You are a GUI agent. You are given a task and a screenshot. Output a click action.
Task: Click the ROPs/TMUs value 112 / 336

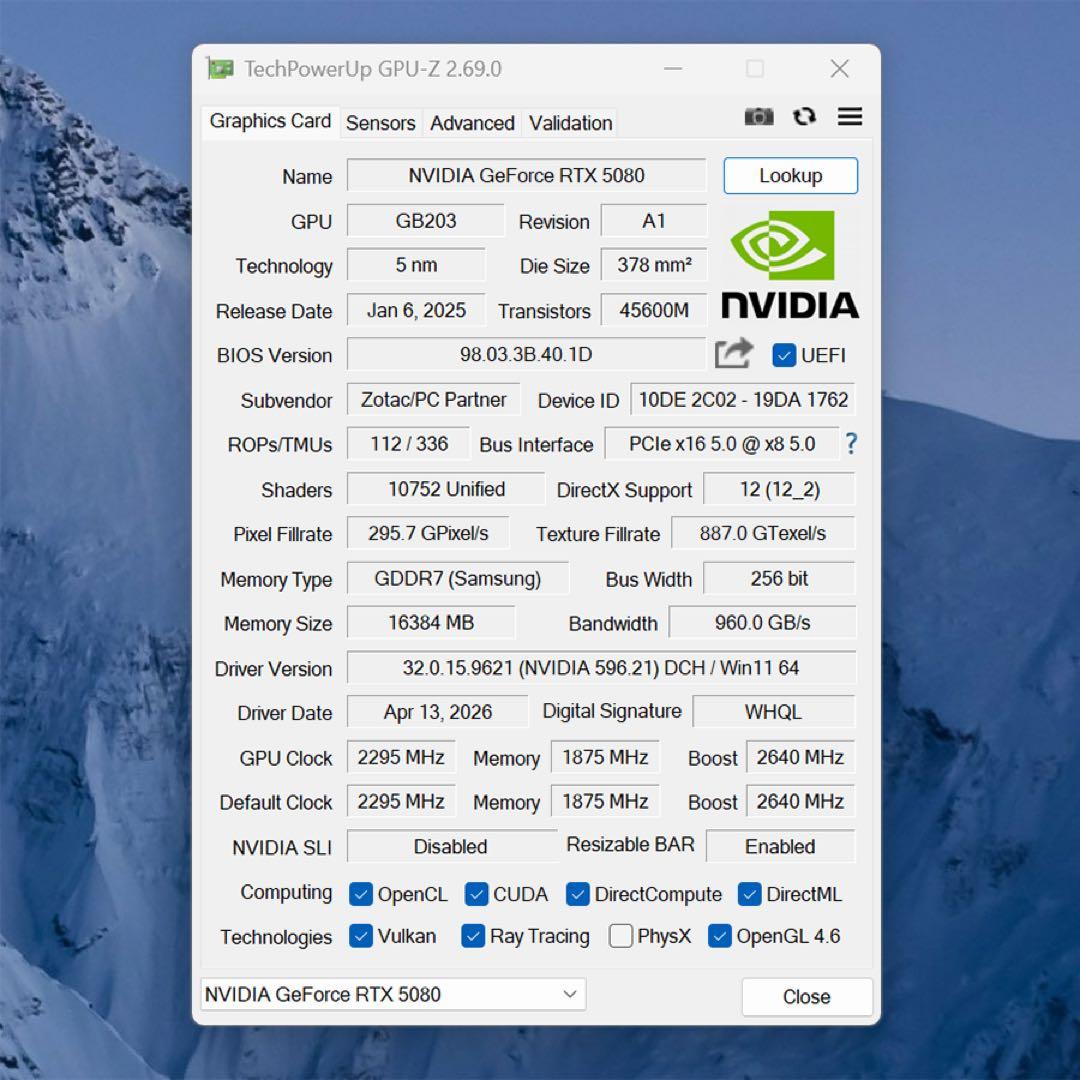tap(408, 444)
